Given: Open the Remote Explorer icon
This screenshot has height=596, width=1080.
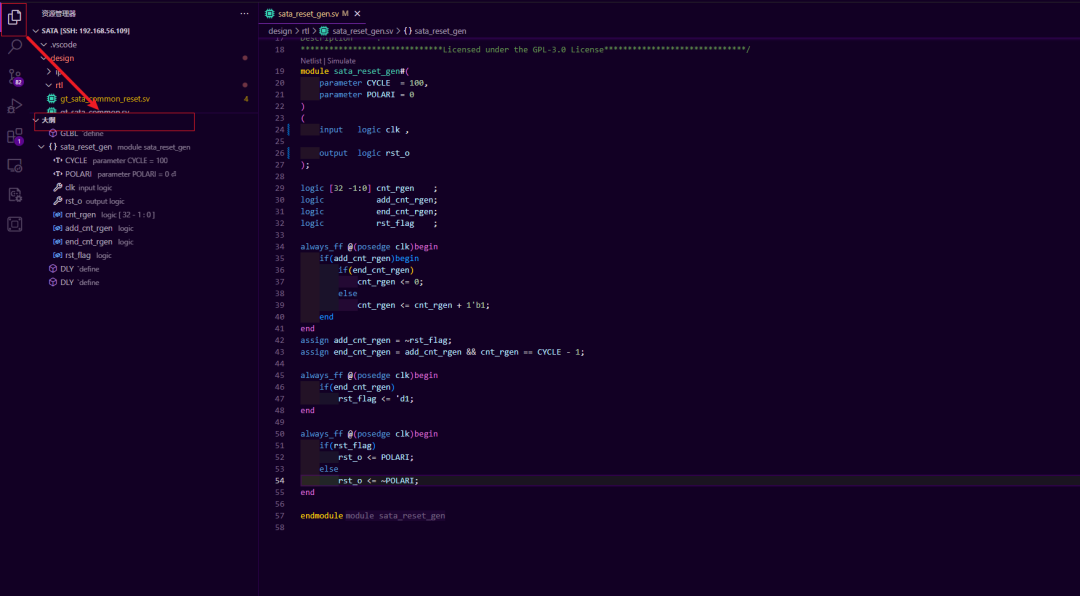Looking at the screenshot, I should 15,165.
